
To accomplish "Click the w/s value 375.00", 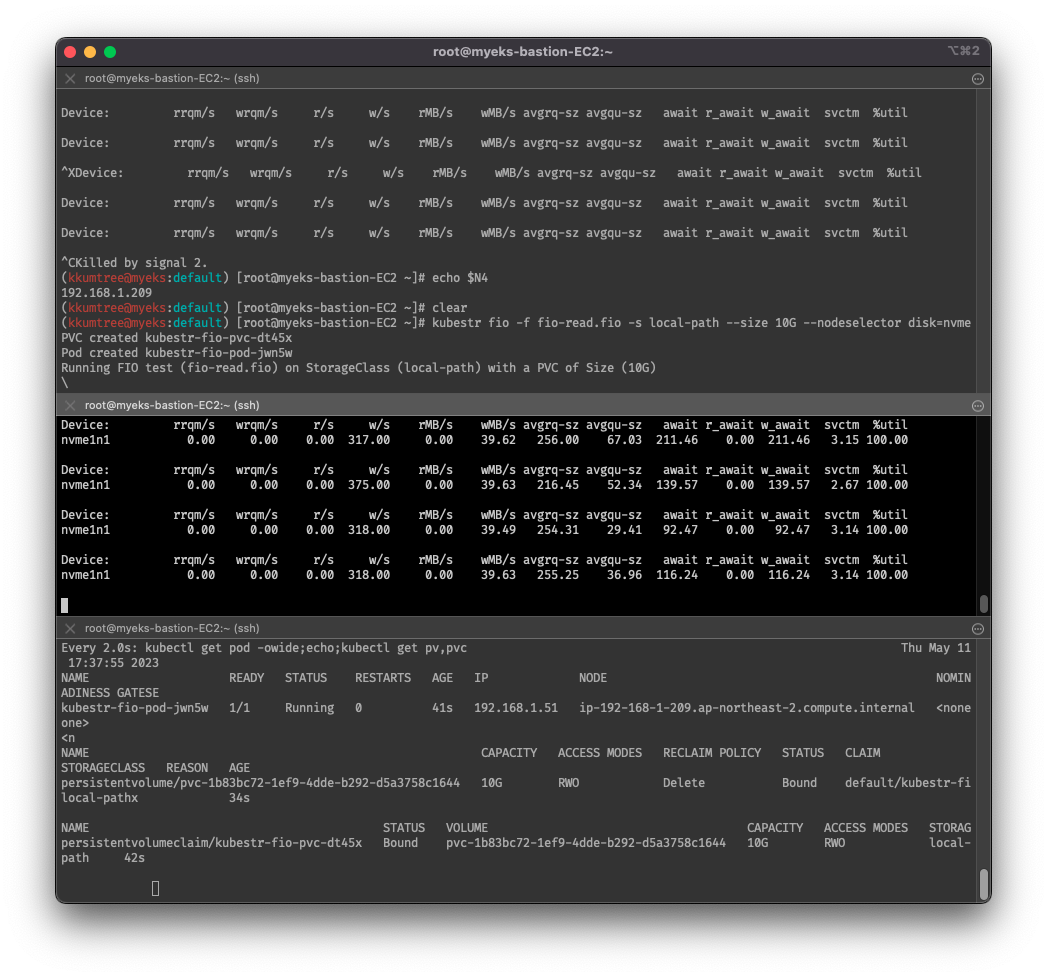I will pos(369,485).
